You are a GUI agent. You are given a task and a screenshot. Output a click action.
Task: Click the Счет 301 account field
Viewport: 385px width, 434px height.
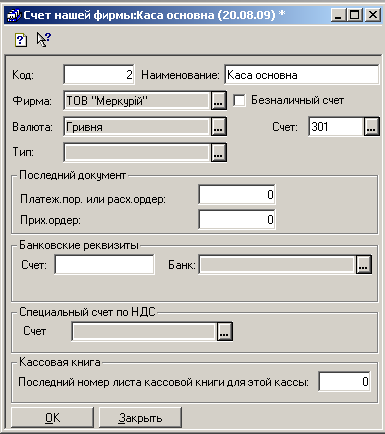tap(336, 126)
